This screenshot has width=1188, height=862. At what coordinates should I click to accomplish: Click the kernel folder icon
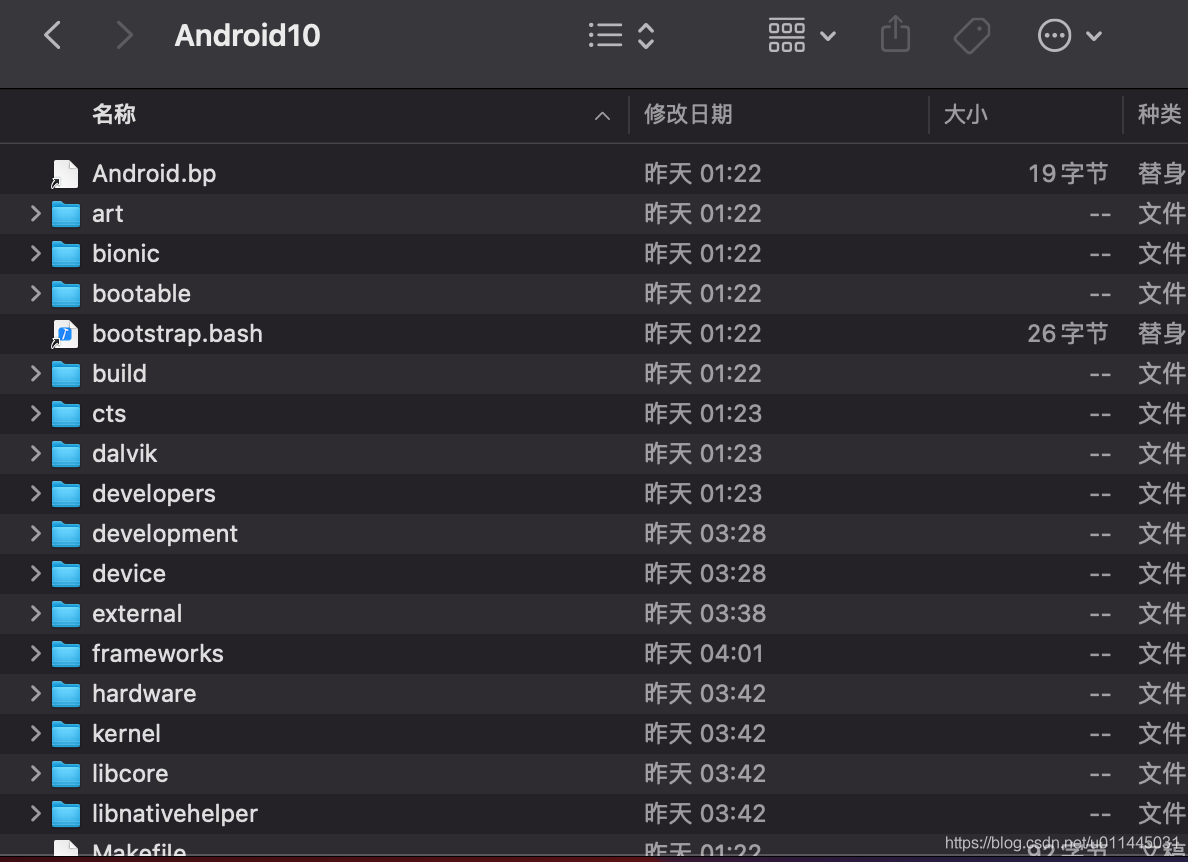point(66,734)
